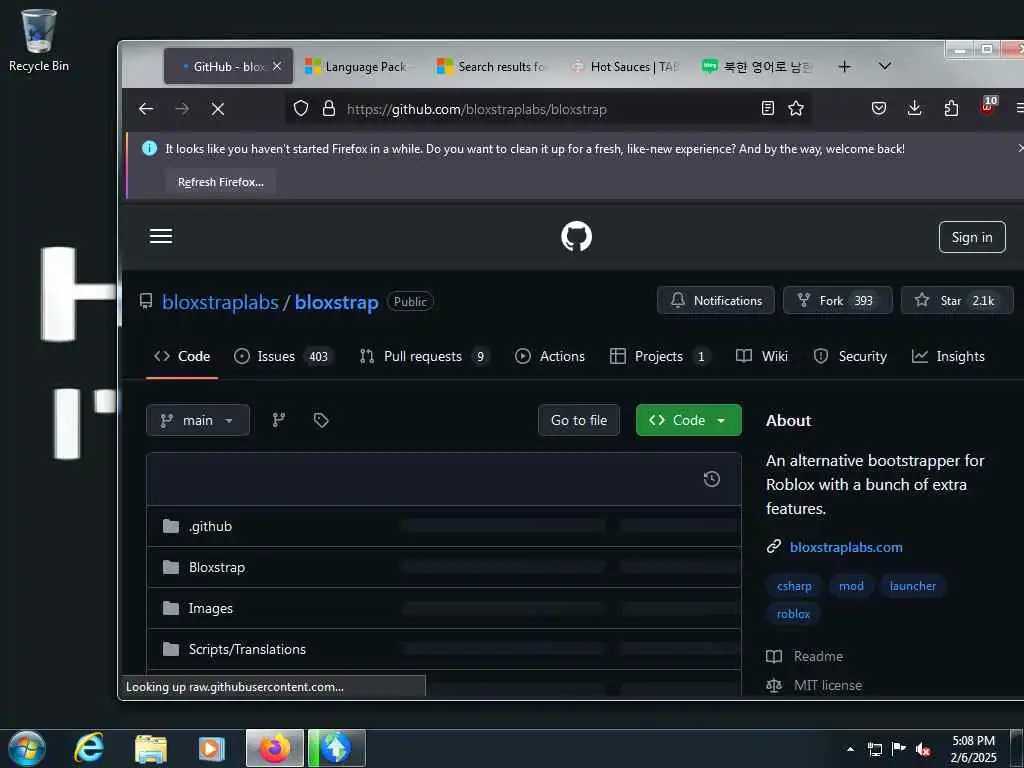
Task: Open the .github folder
Action: click(x=210, y=526)
